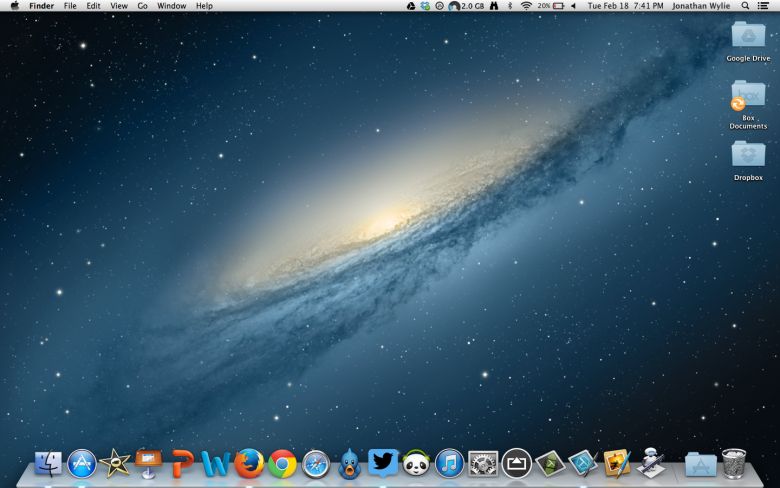The width and height of the screenshot is (780, 488).
Task: Launch the App Store from the dock
Action: [82, 463]
